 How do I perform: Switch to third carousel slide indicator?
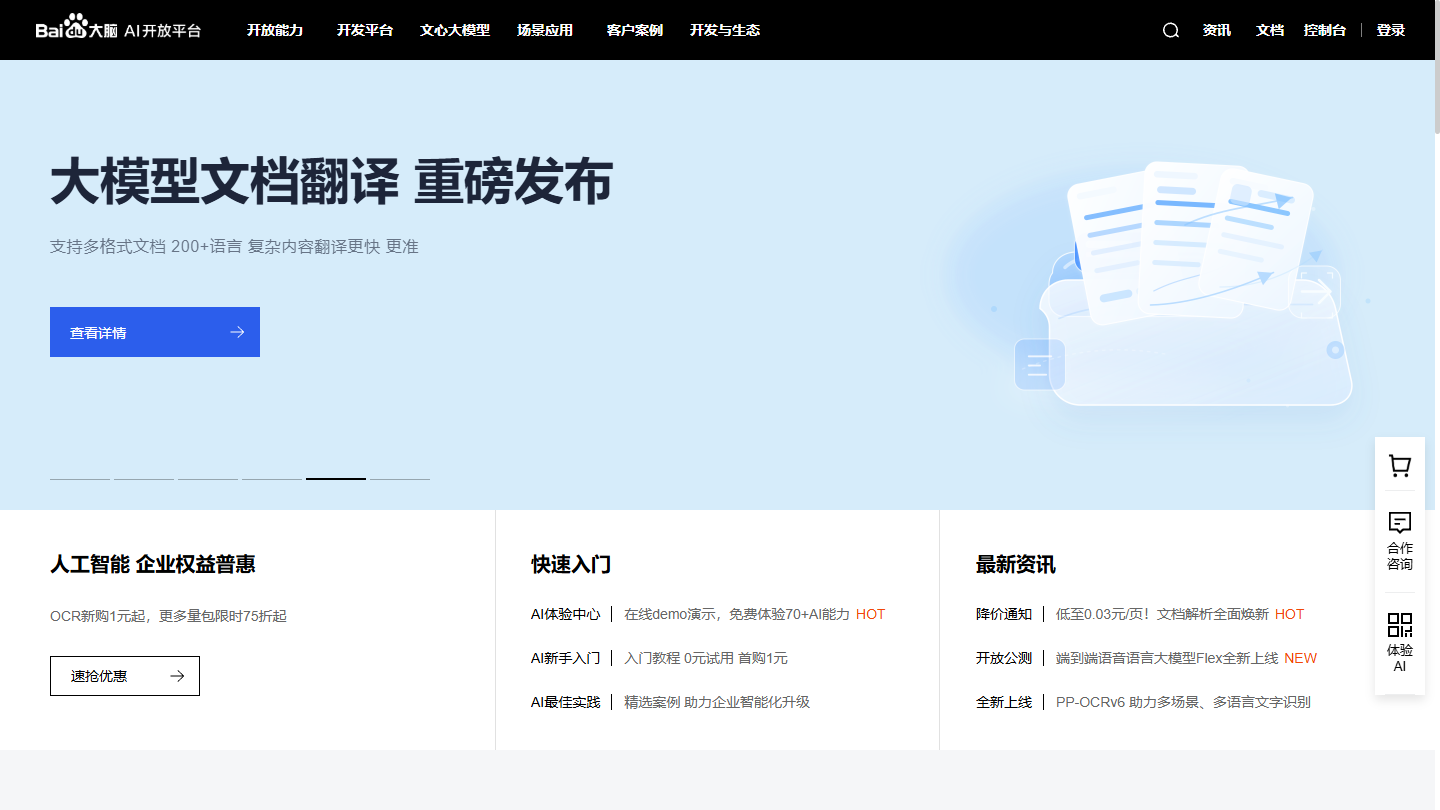(x=208, y=479)
